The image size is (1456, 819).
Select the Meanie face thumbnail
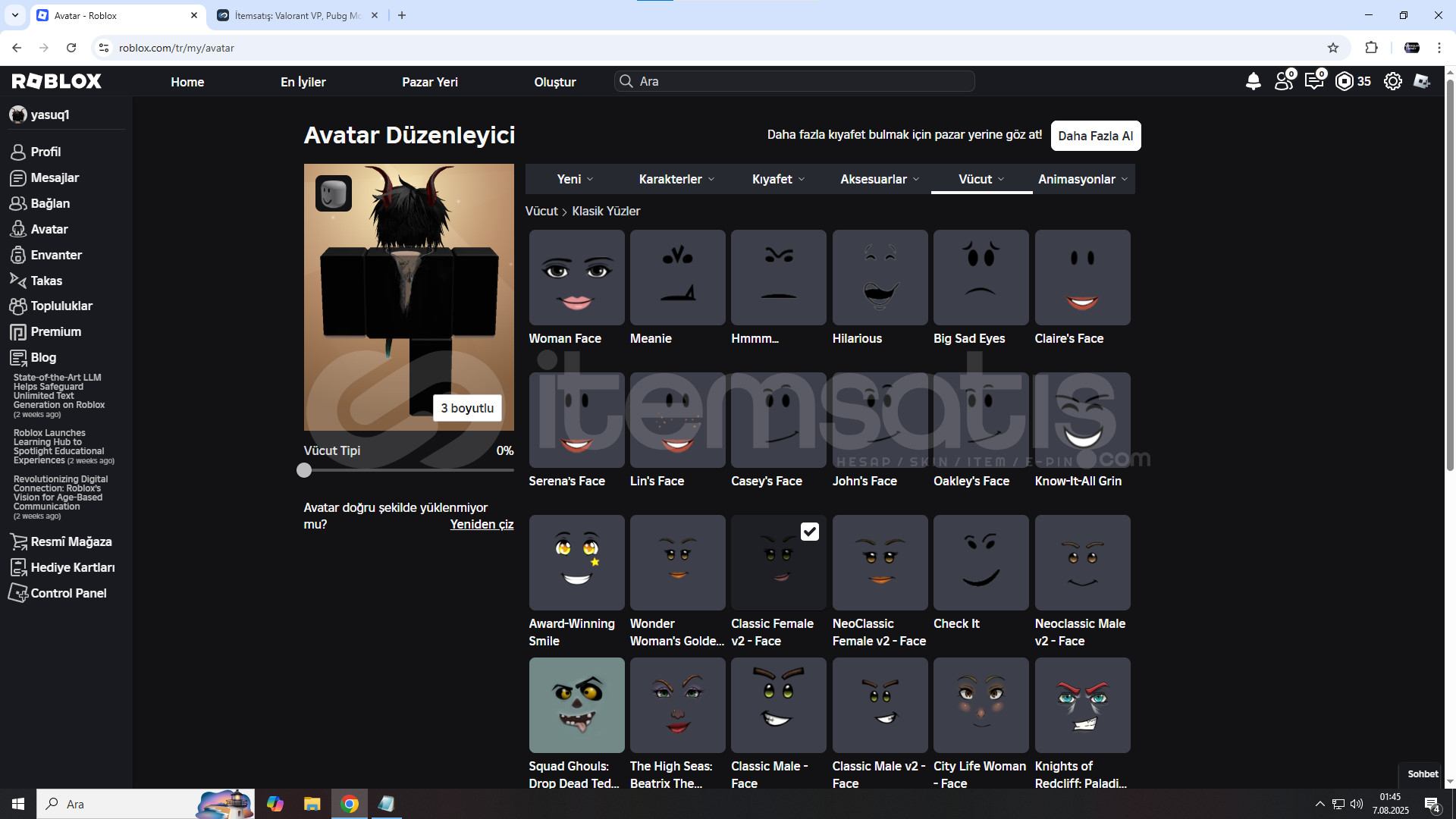[677, 278]
